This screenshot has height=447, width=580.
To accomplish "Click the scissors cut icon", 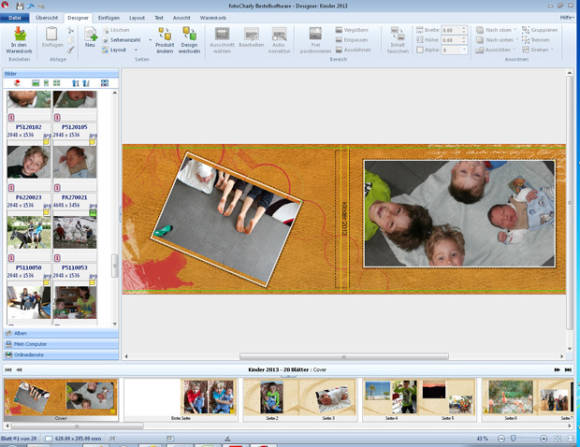I will pos(70,30).
